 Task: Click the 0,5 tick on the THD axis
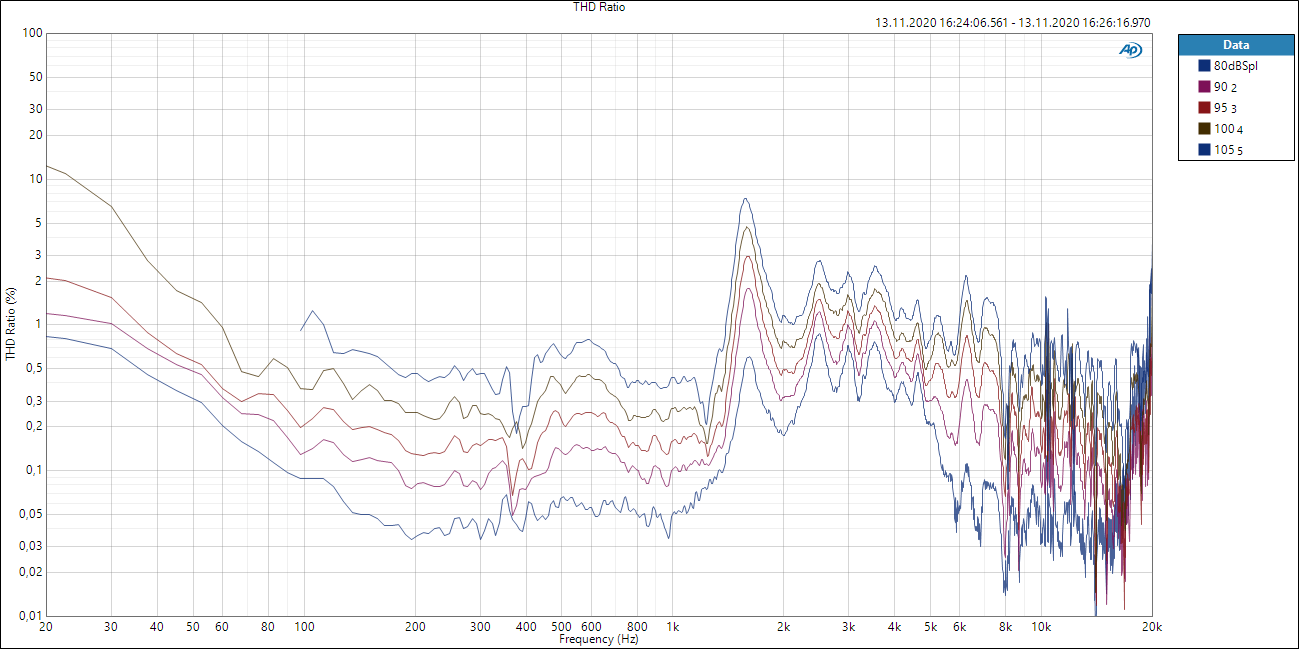pos(33,368)
